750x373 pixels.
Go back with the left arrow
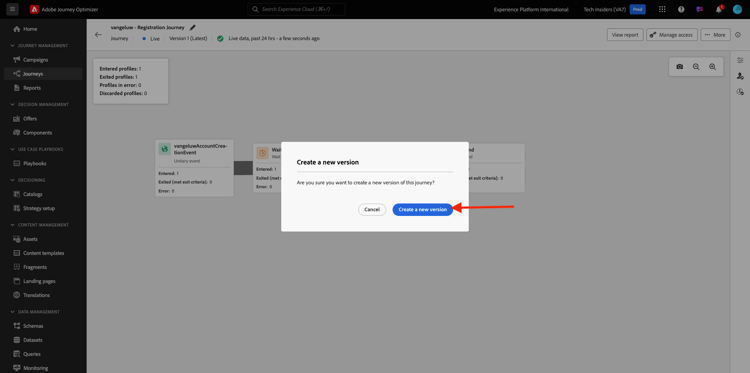tap(98, 34)
